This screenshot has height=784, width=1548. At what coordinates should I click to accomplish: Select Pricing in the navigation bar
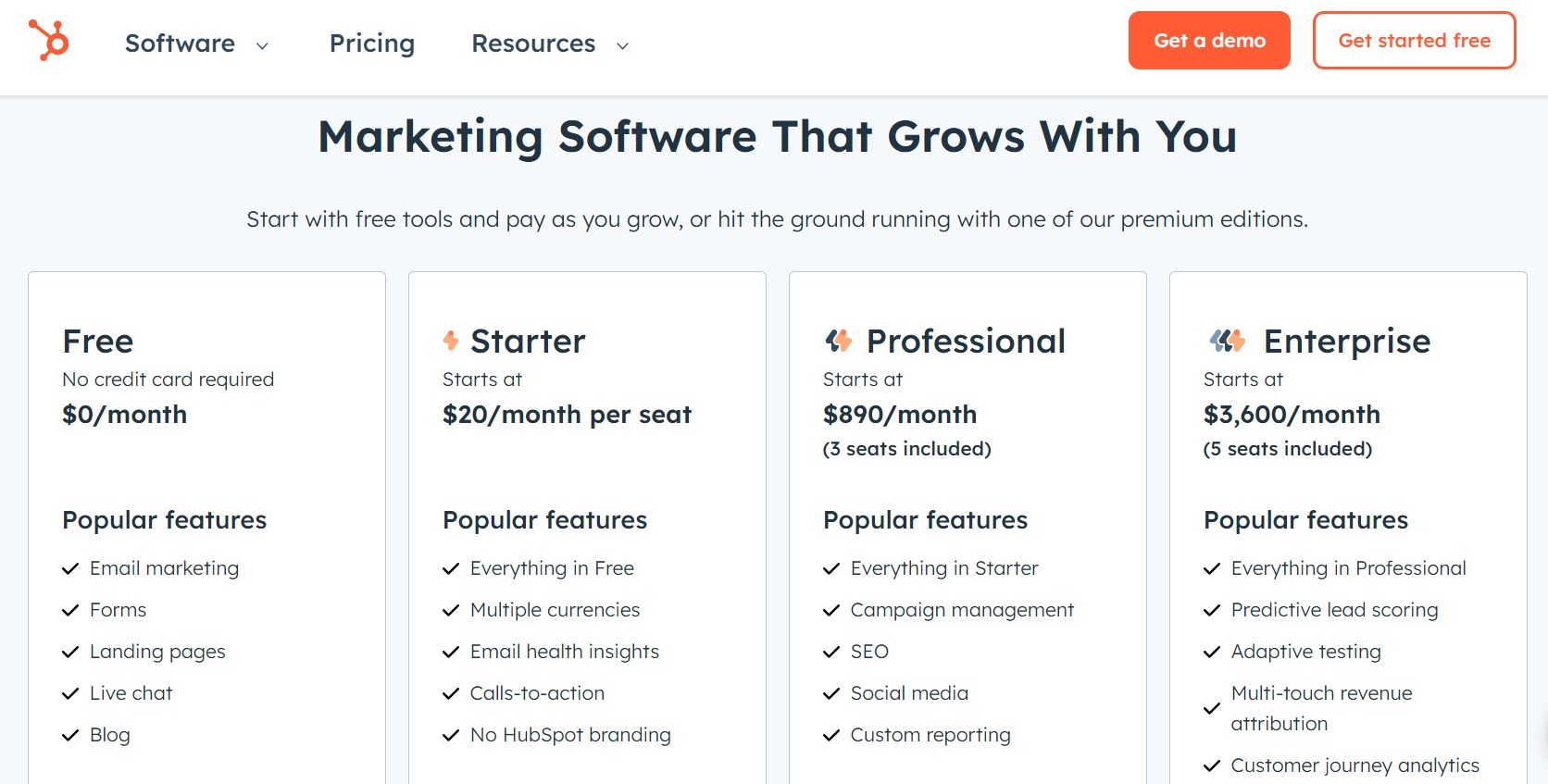click(371, 43)
